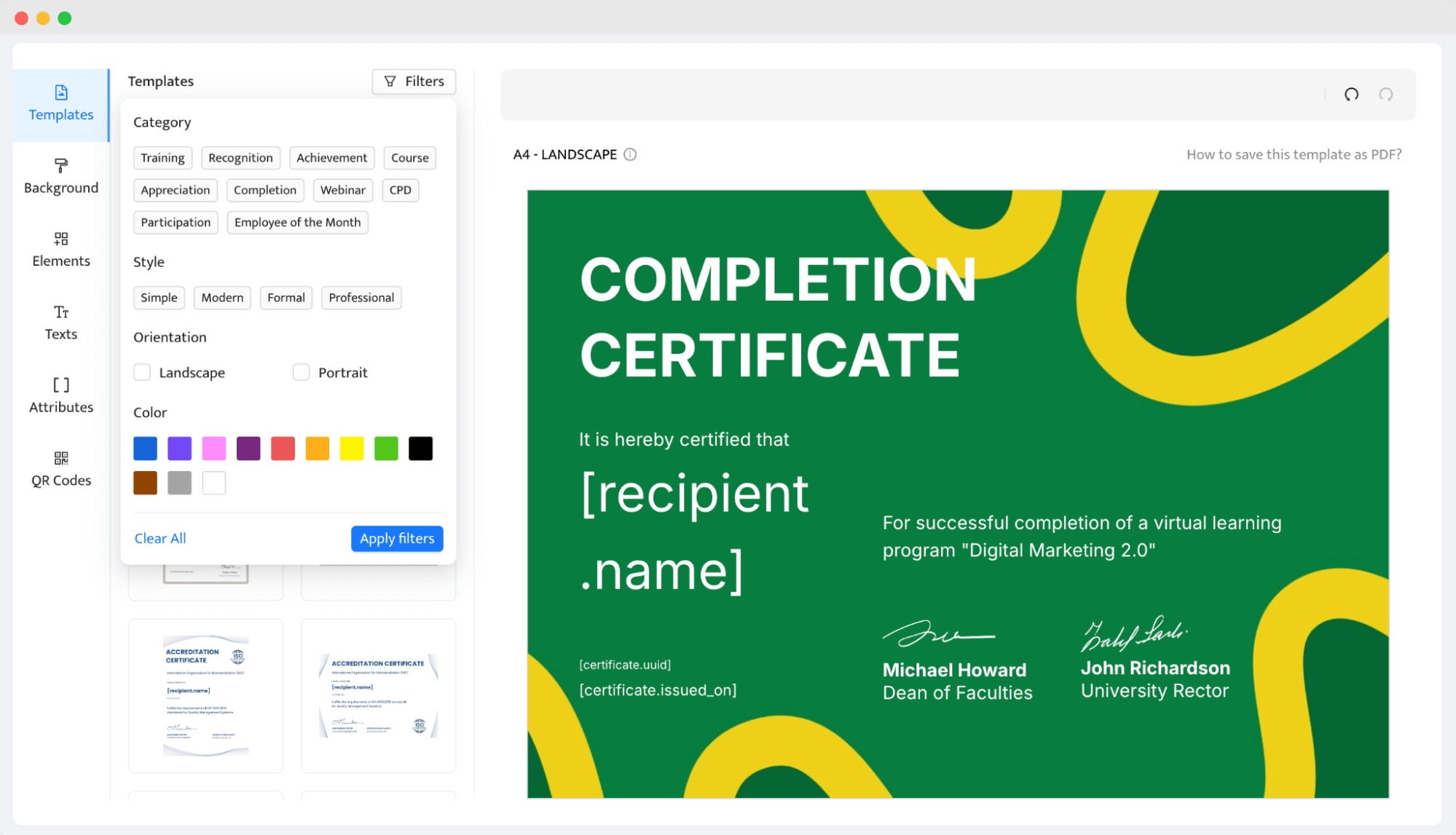The width and height of the screenshot is (1456, 835).
Task: Click the COMPLETION CERTIFICATE title text
Action: coord(778,317)
